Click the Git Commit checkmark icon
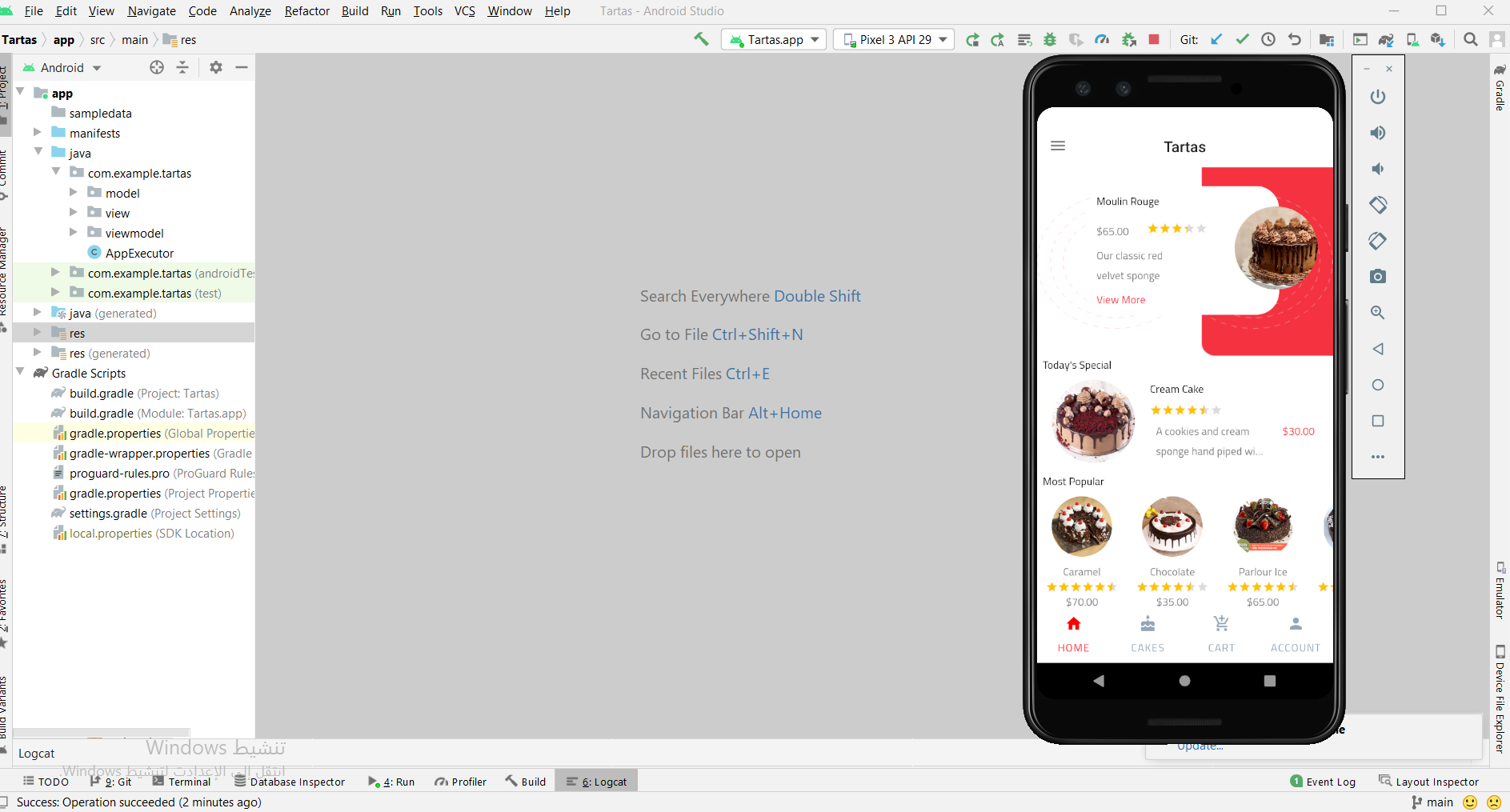This screenshot has height=812, width=1510. click(1242, 39)
